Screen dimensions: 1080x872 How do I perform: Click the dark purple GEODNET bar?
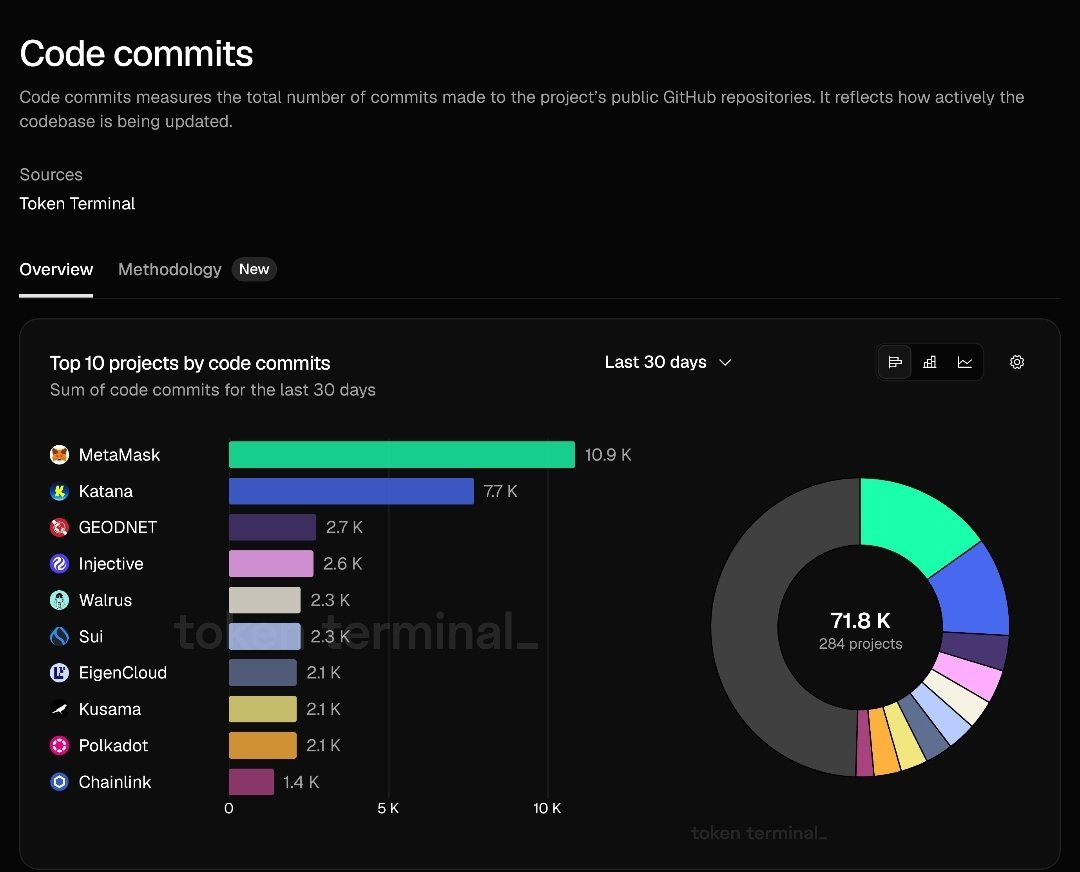click(272, 528)
